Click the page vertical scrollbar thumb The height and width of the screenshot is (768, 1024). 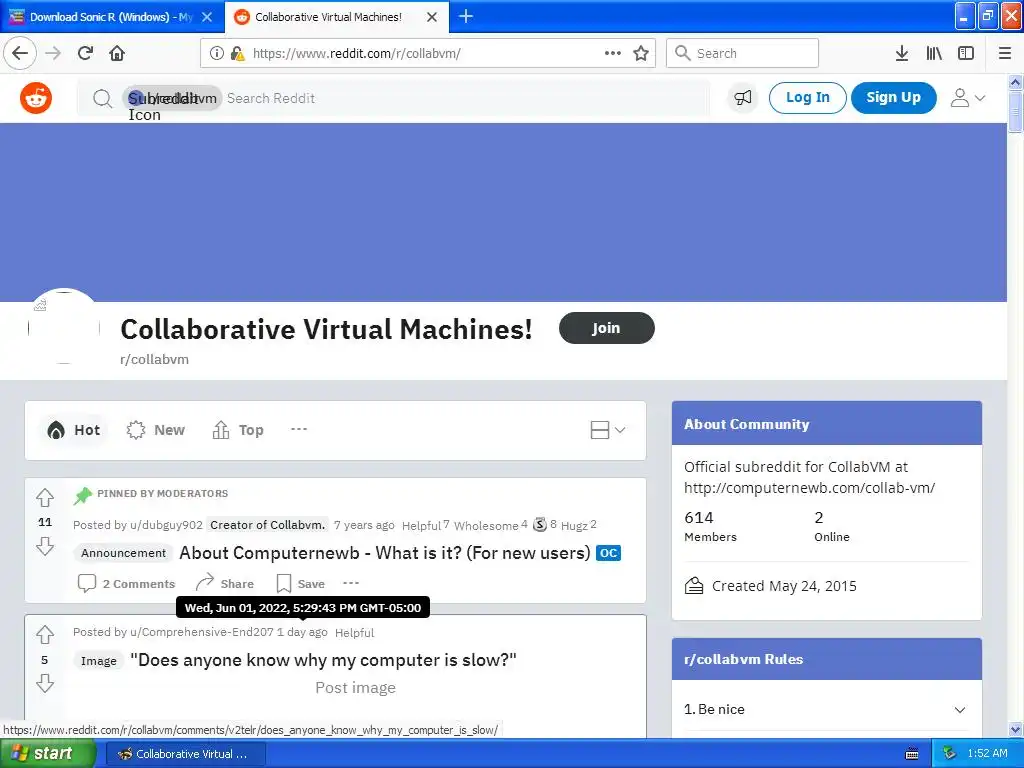tap(1015, 111)
